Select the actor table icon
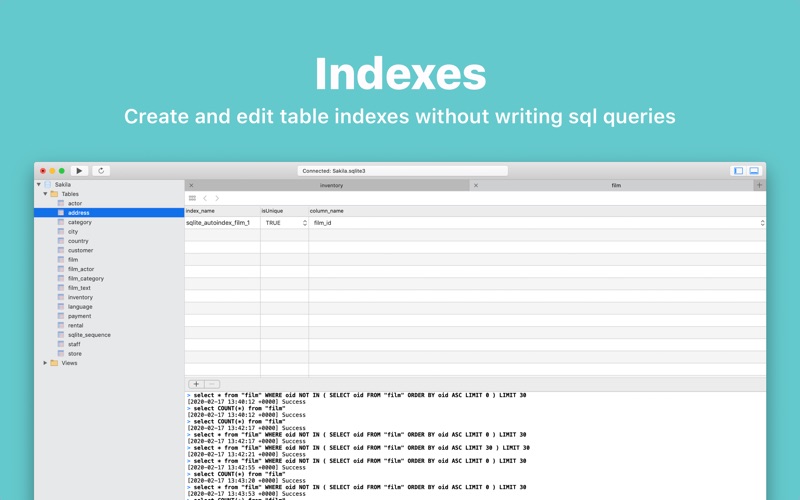This screenshot has height=500, width=800. point(61,203)
